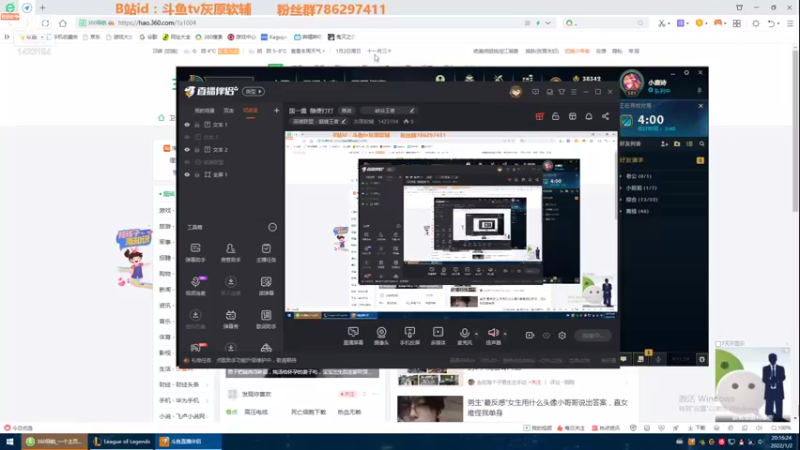Select the highlighted orange scene tab
Image resolution: width=800 pixels, height=450 pixels.
point(250,111)
